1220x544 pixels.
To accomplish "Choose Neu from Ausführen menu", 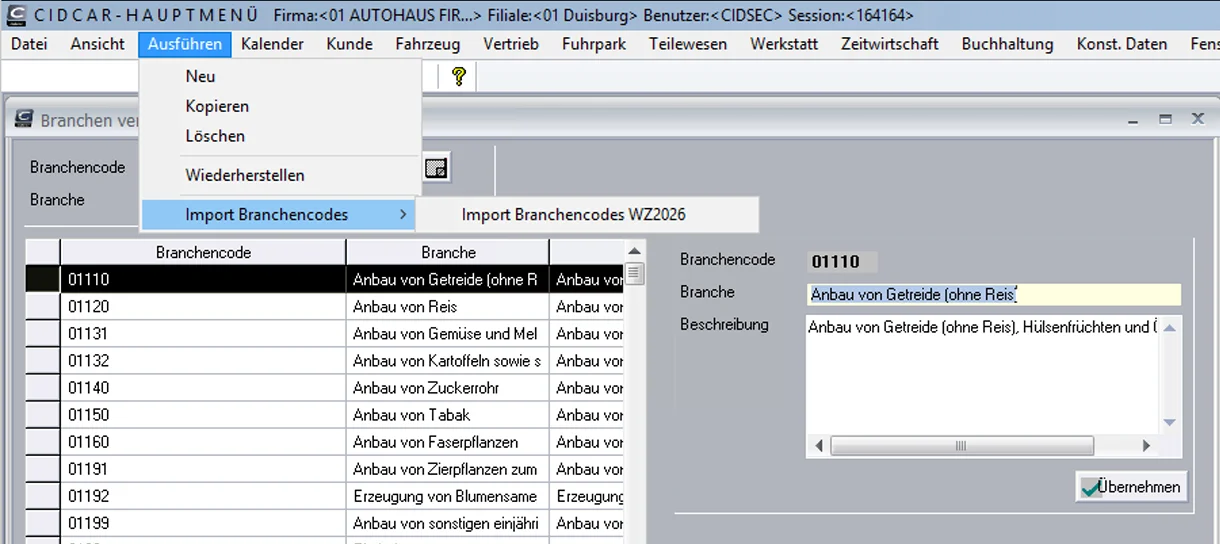I will point(200,76).
